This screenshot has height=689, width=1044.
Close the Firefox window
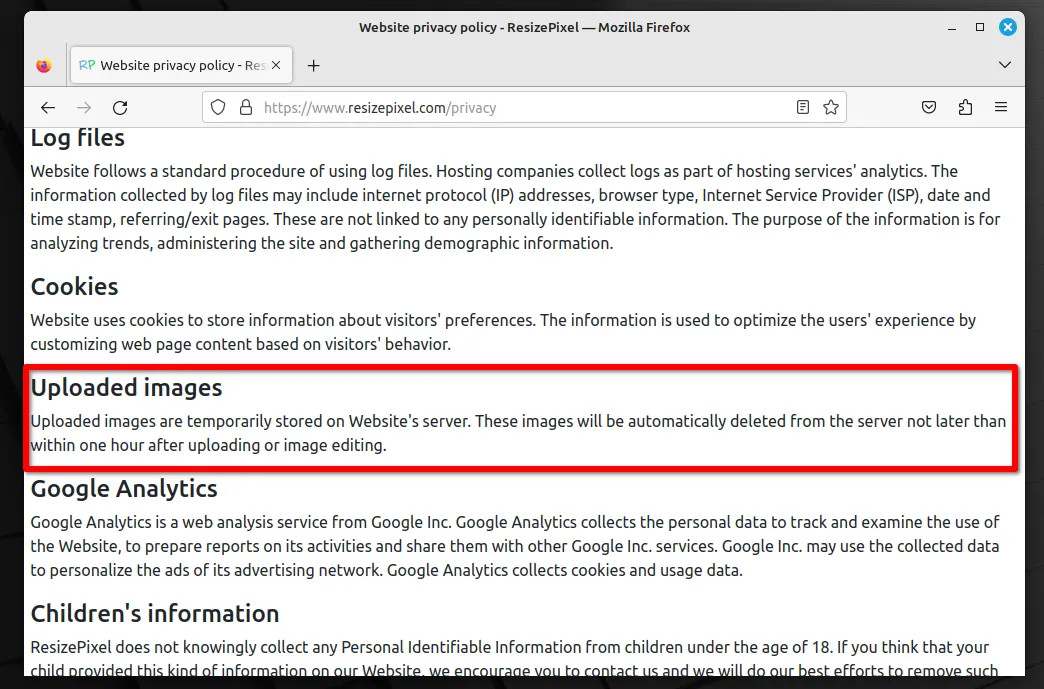[x=1008, y=27]
